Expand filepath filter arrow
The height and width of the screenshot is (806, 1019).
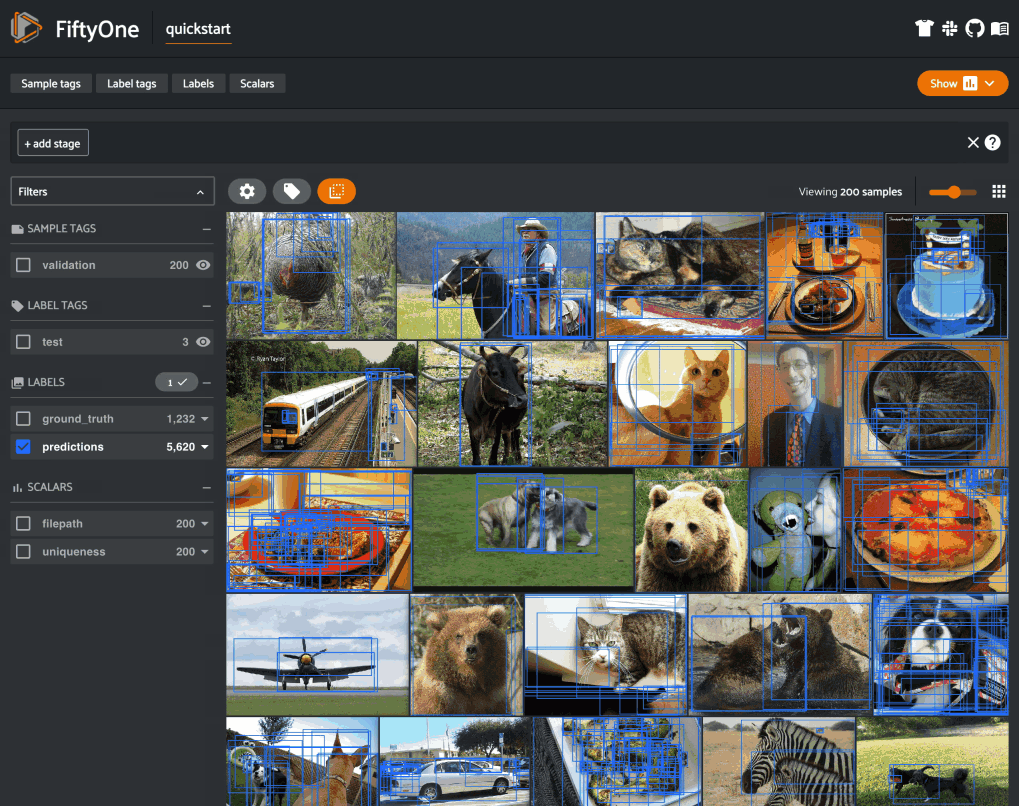pyautogui.click(x=205, y=524)
